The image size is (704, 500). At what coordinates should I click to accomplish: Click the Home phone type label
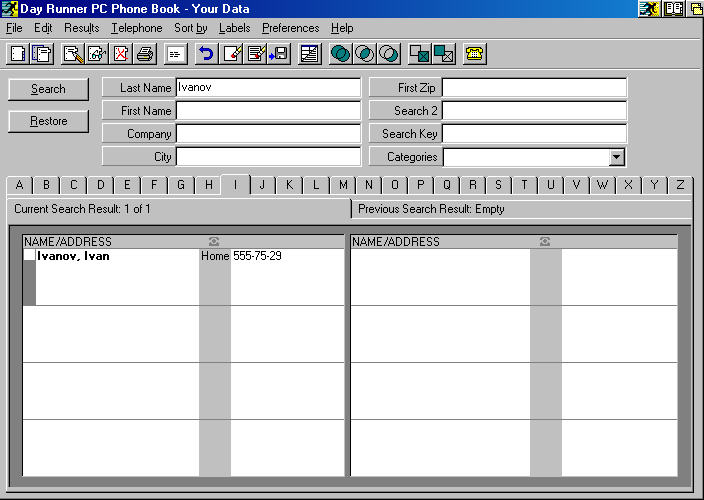(x=215, y=256)
